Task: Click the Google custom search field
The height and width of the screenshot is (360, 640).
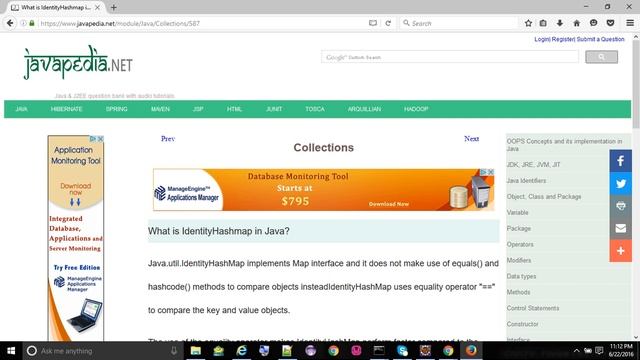Action: [x=450, y=57]
